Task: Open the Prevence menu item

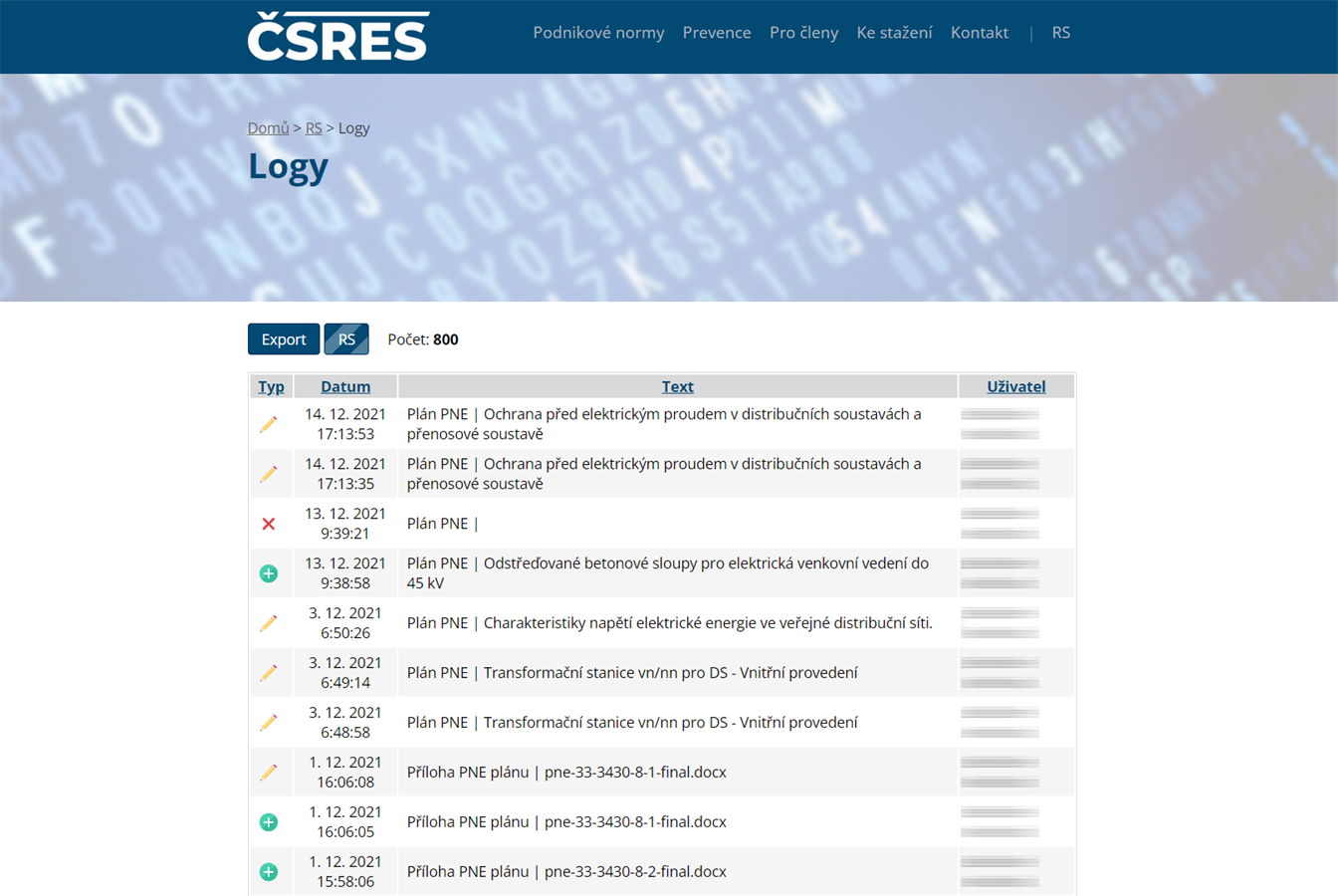Action: point(717,33)
